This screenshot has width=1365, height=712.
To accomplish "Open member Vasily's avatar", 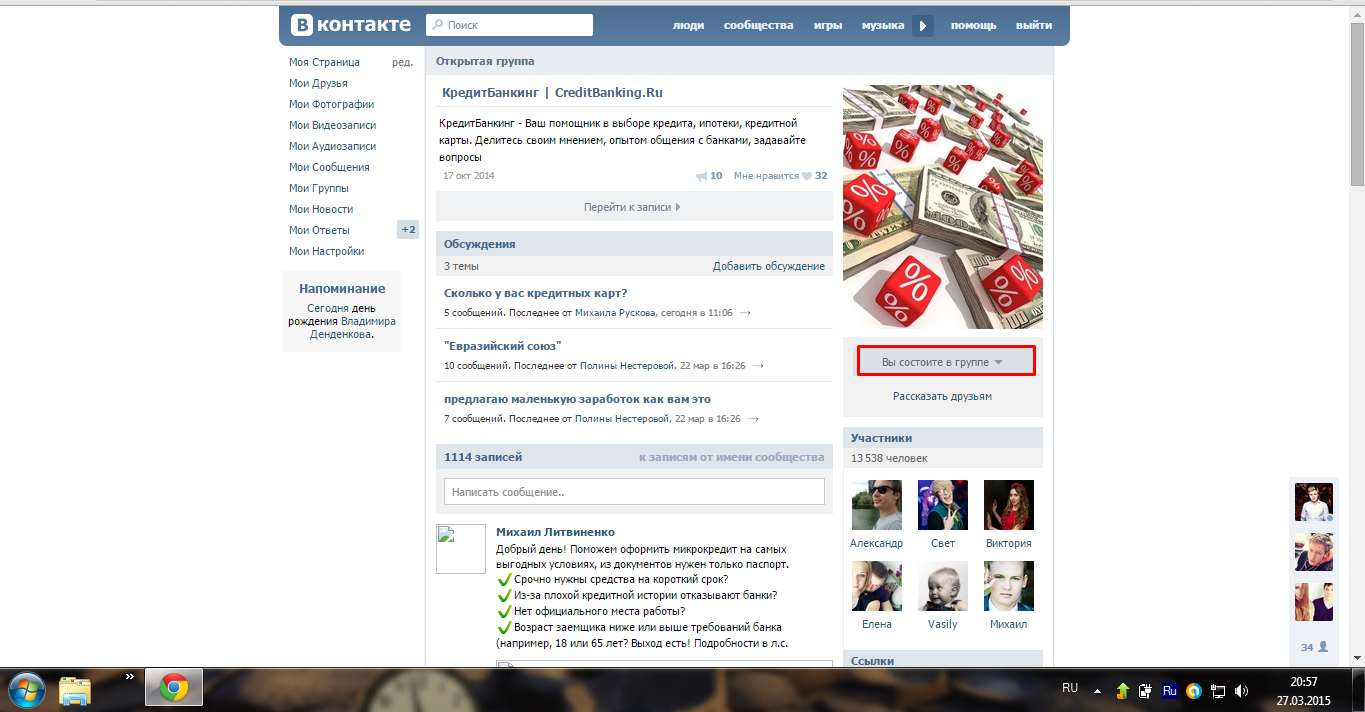I will [x=942, y=586].
